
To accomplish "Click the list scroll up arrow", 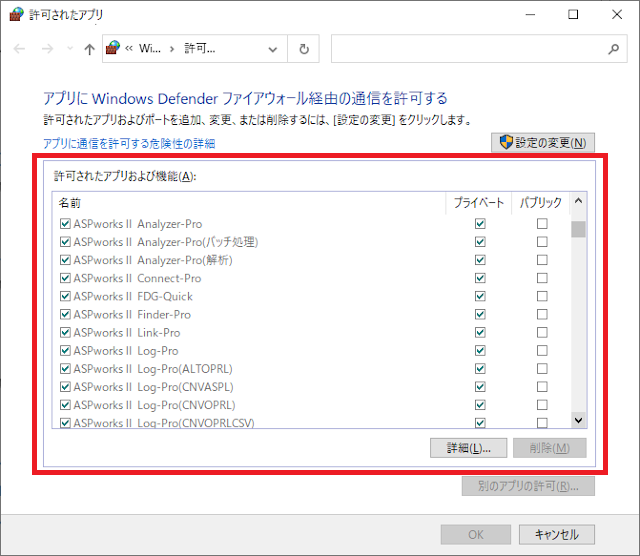I will click(578, 201).
